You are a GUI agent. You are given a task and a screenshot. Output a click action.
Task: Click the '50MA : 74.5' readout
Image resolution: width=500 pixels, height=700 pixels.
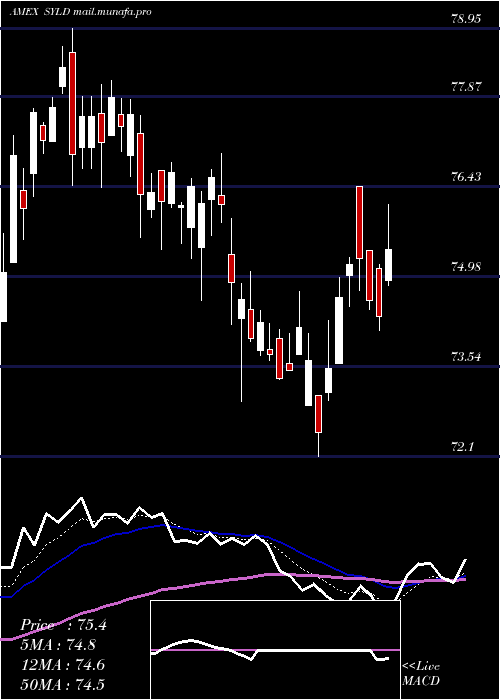tap(63, 685)
